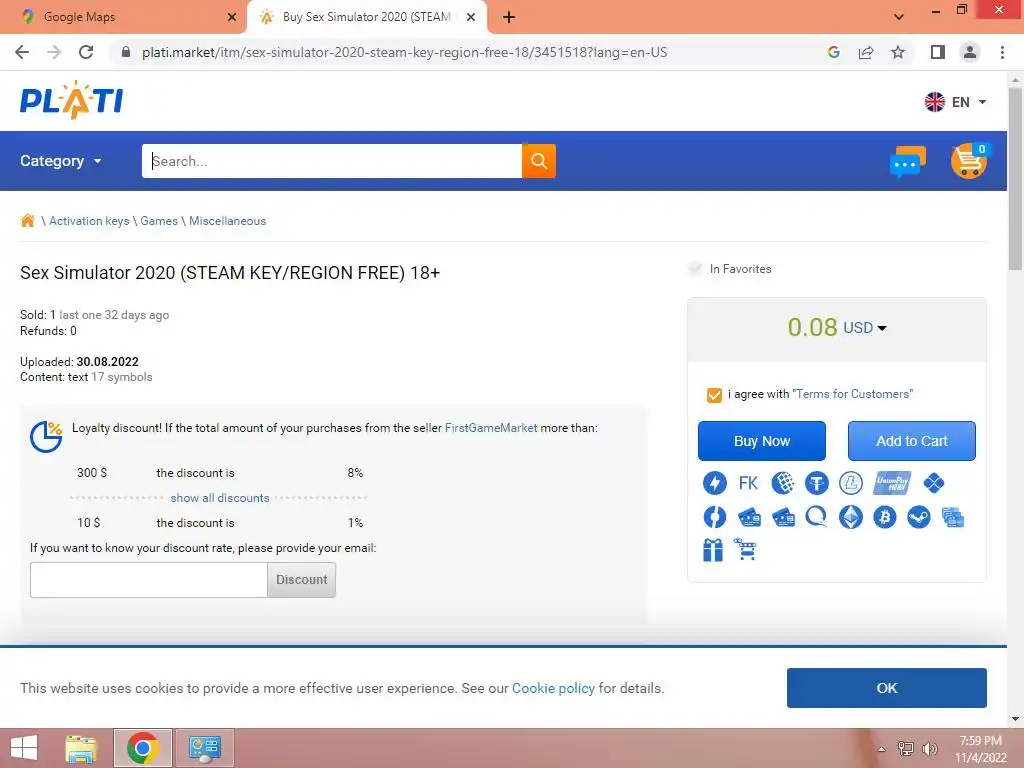
Task: Close the Google Maps tab
Action: pos(232,17)
